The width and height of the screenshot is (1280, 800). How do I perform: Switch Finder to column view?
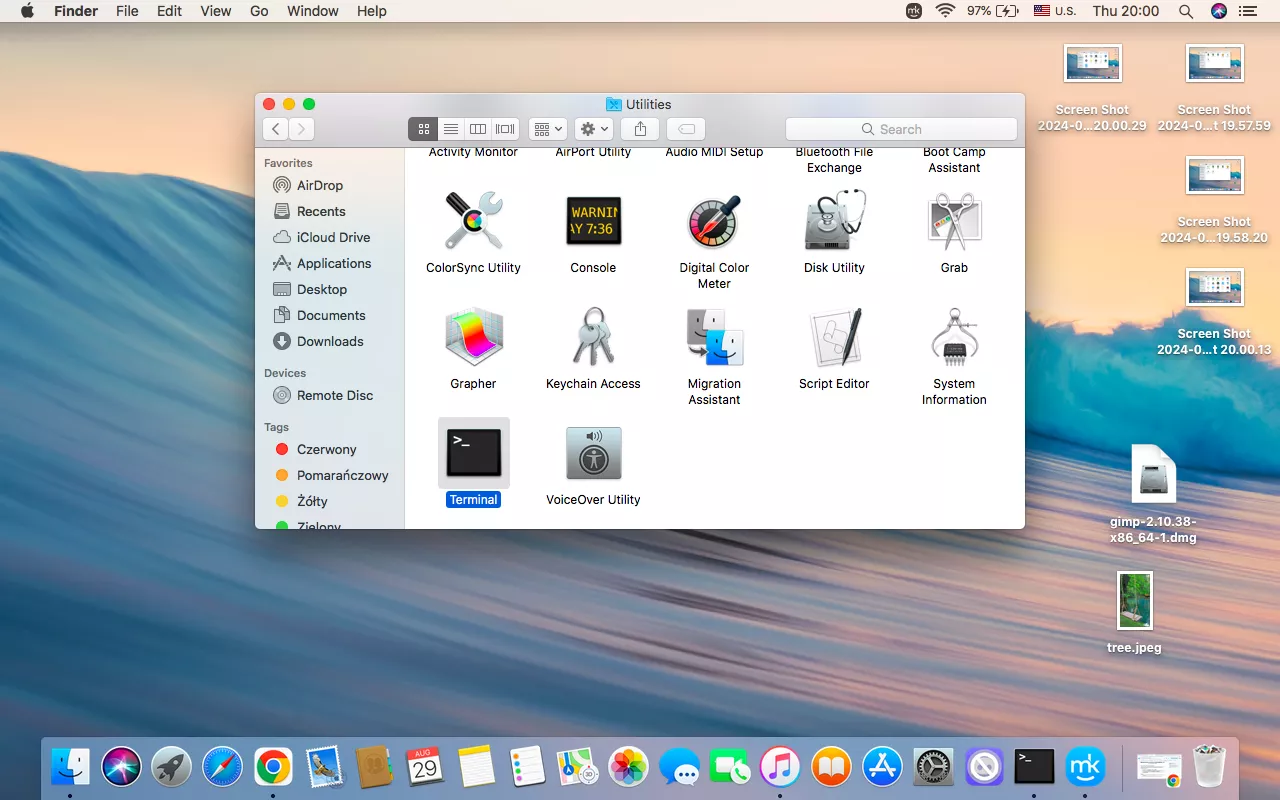pyautogui.click(x=478, y=129)
